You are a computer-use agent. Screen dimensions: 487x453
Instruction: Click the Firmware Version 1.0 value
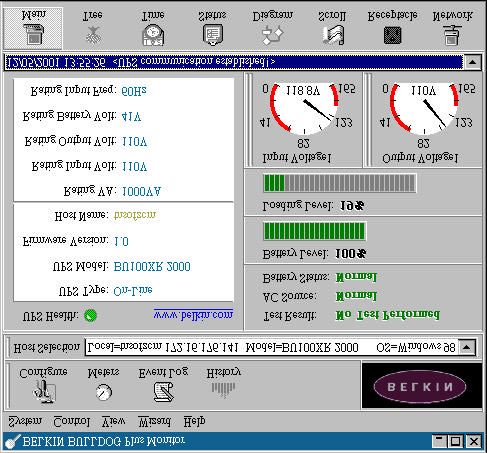click(121, 241)
